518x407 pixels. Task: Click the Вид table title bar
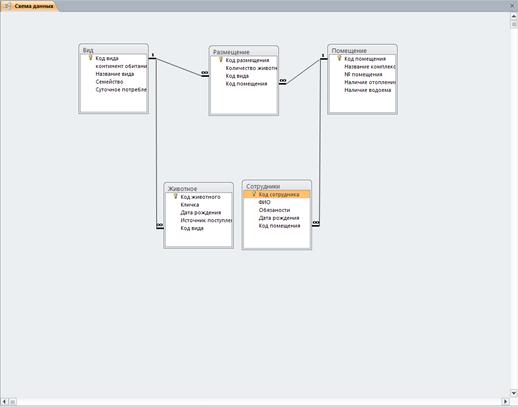point(113,50)
